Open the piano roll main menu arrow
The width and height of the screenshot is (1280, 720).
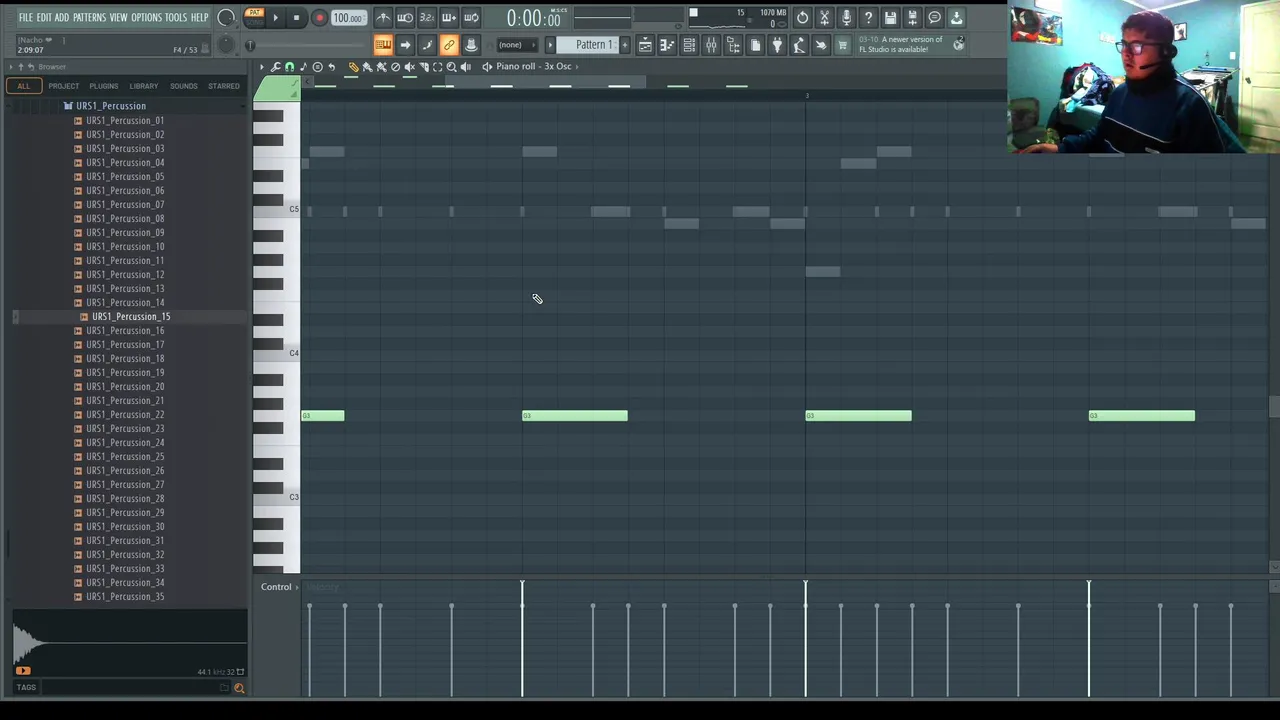pyautogui.click(x=262, y=67)
